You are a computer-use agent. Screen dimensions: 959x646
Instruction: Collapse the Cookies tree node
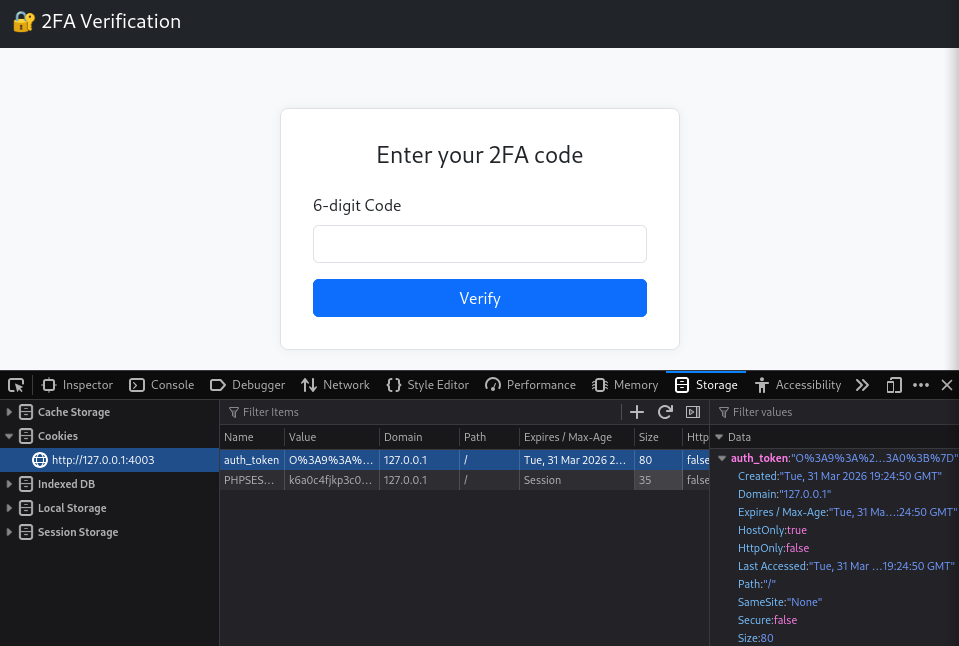pos(9,436)
